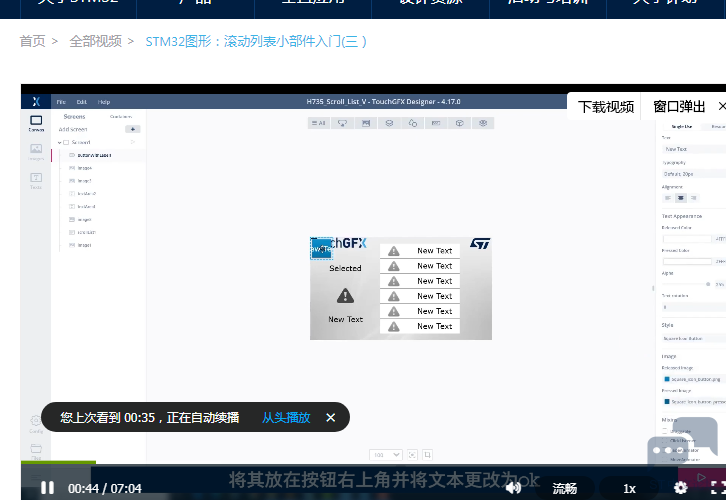
Task: Click the fit-to-screen icon beside the zoom dropdown
Action: pos(412,455)
